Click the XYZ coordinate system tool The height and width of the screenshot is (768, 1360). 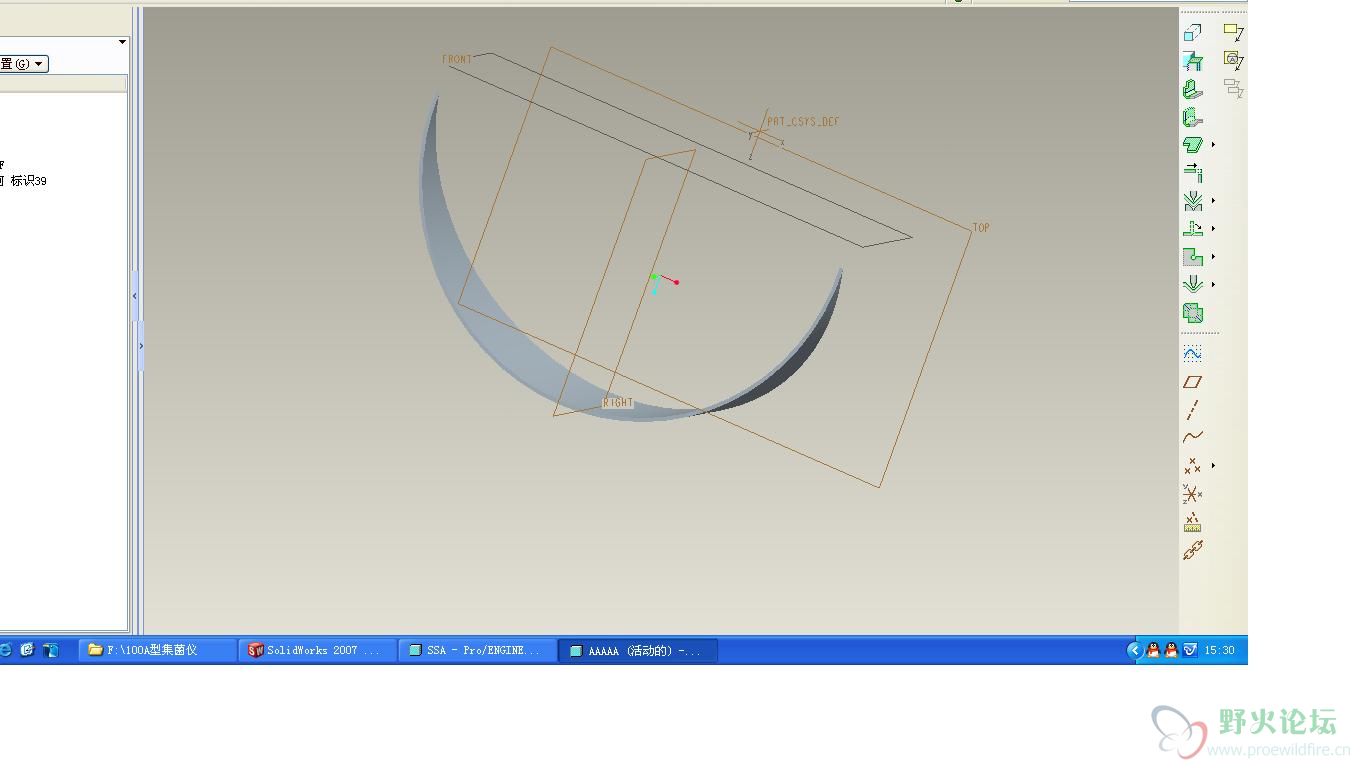coord(1192,493)
